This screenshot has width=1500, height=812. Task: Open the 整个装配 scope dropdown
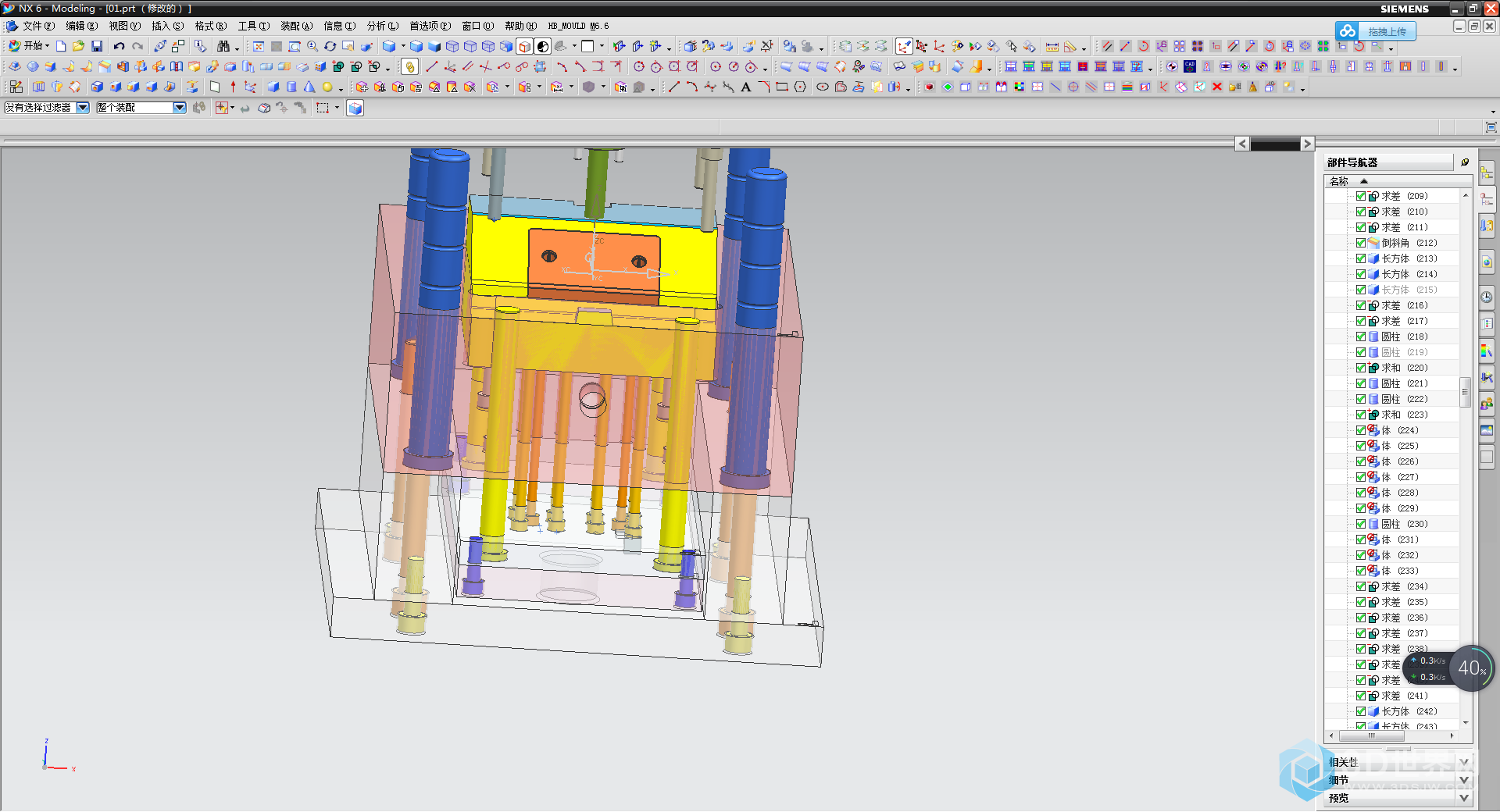coord(180,108)
